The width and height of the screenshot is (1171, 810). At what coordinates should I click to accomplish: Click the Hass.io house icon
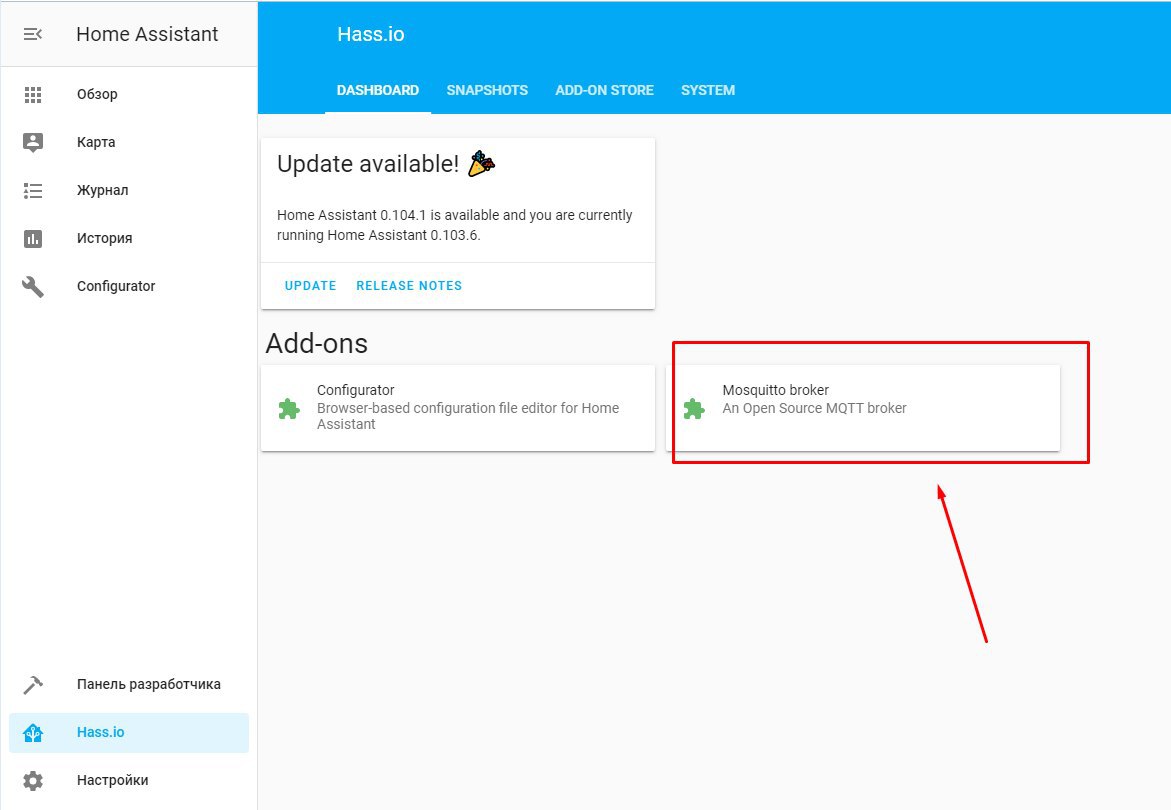(x=33, y=733)
